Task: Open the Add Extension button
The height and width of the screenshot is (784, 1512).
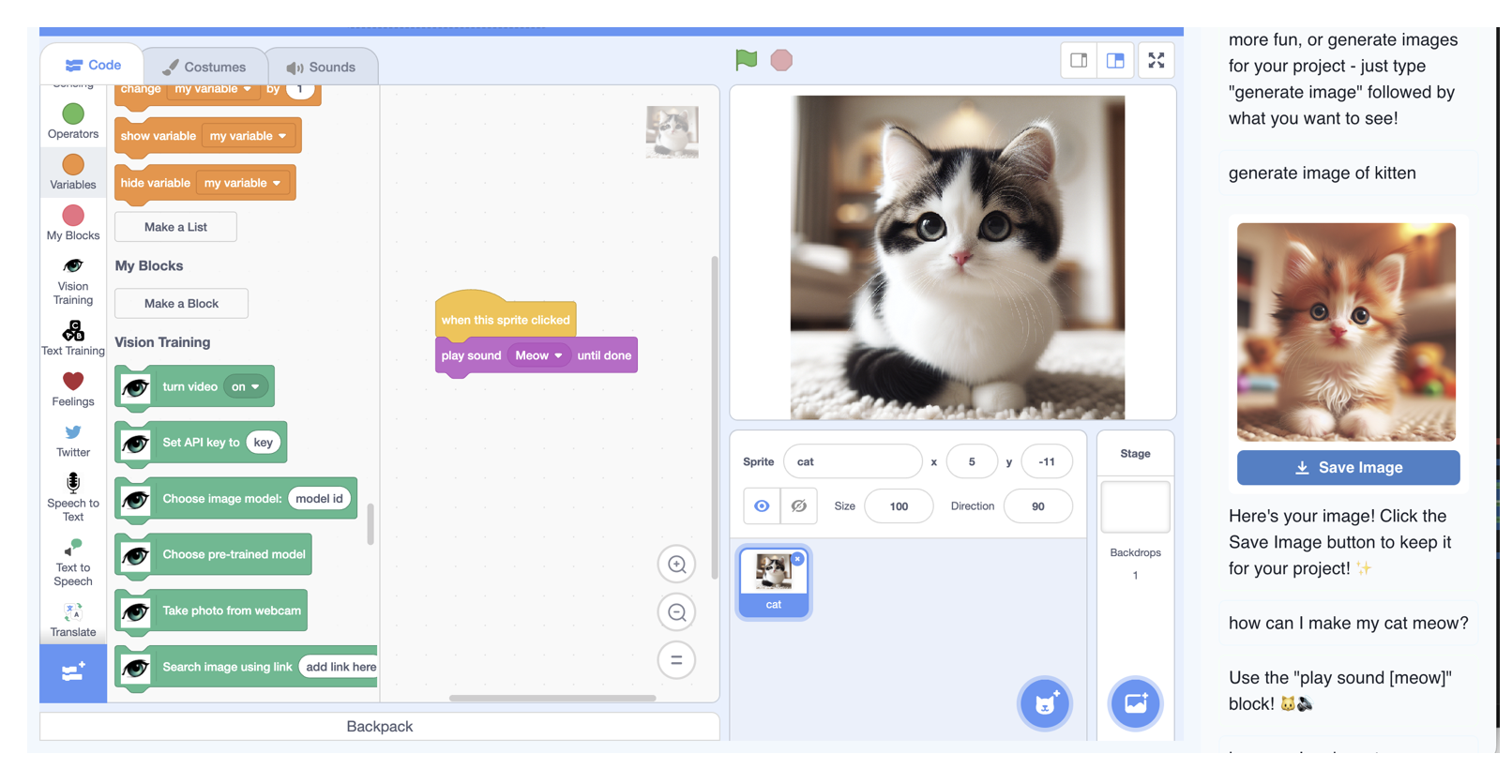Action: pyautogui.click(x=73, y=672)
